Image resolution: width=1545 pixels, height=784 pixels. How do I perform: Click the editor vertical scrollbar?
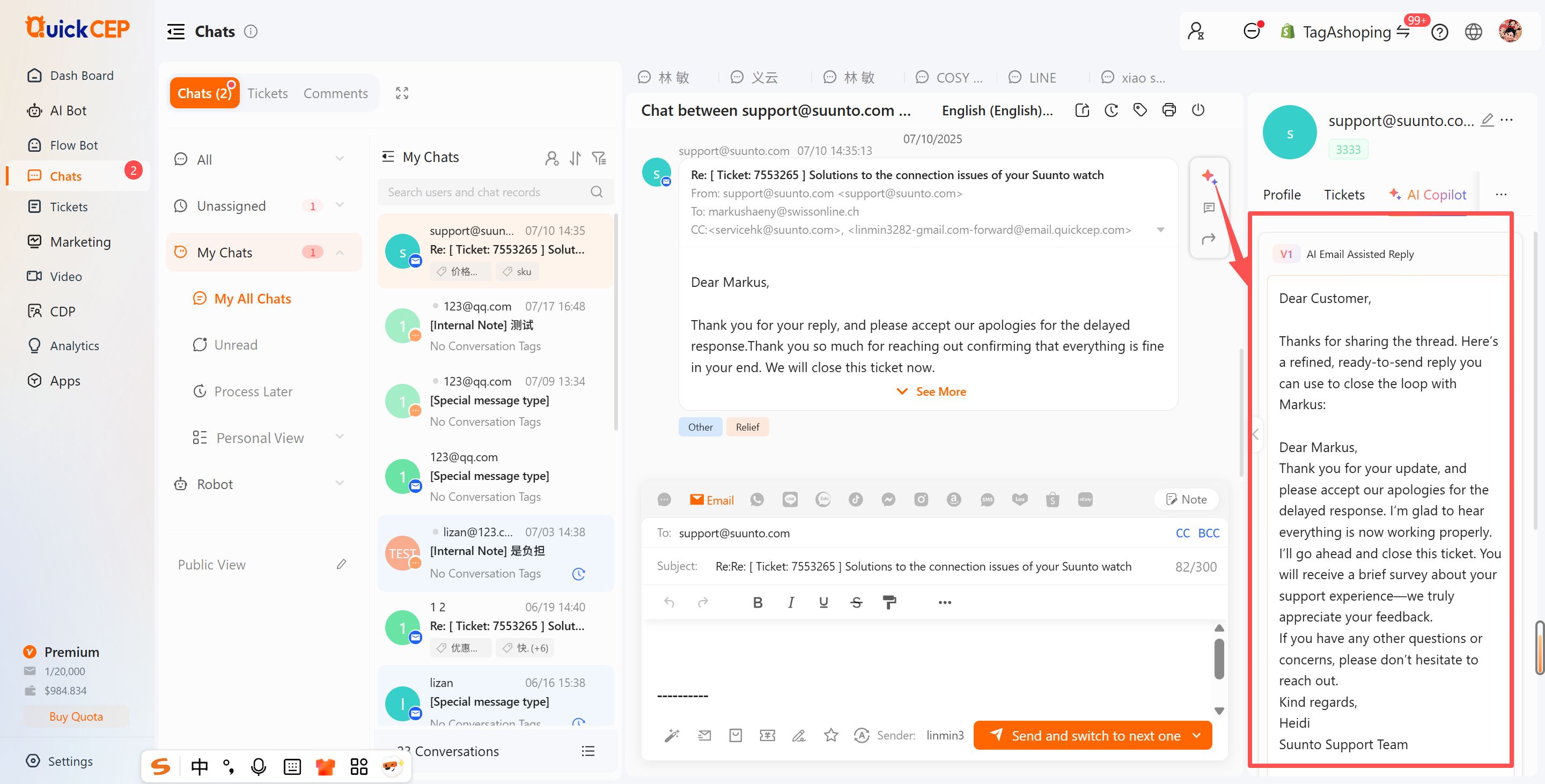[x=1219, y=660]
